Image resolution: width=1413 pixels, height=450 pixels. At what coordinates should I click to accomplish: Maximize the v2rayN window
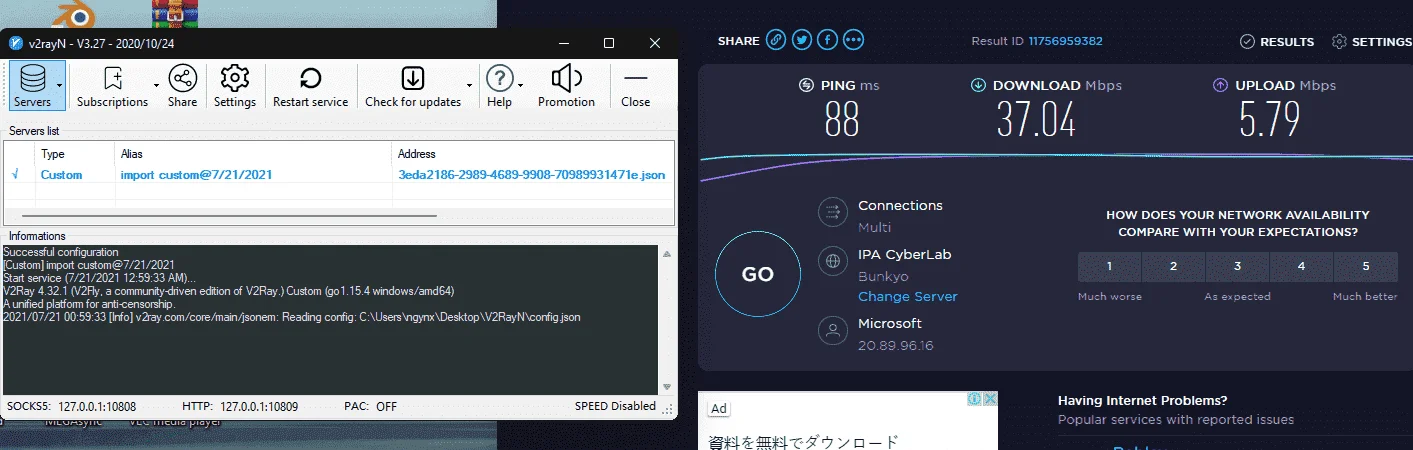pos(609,43)
